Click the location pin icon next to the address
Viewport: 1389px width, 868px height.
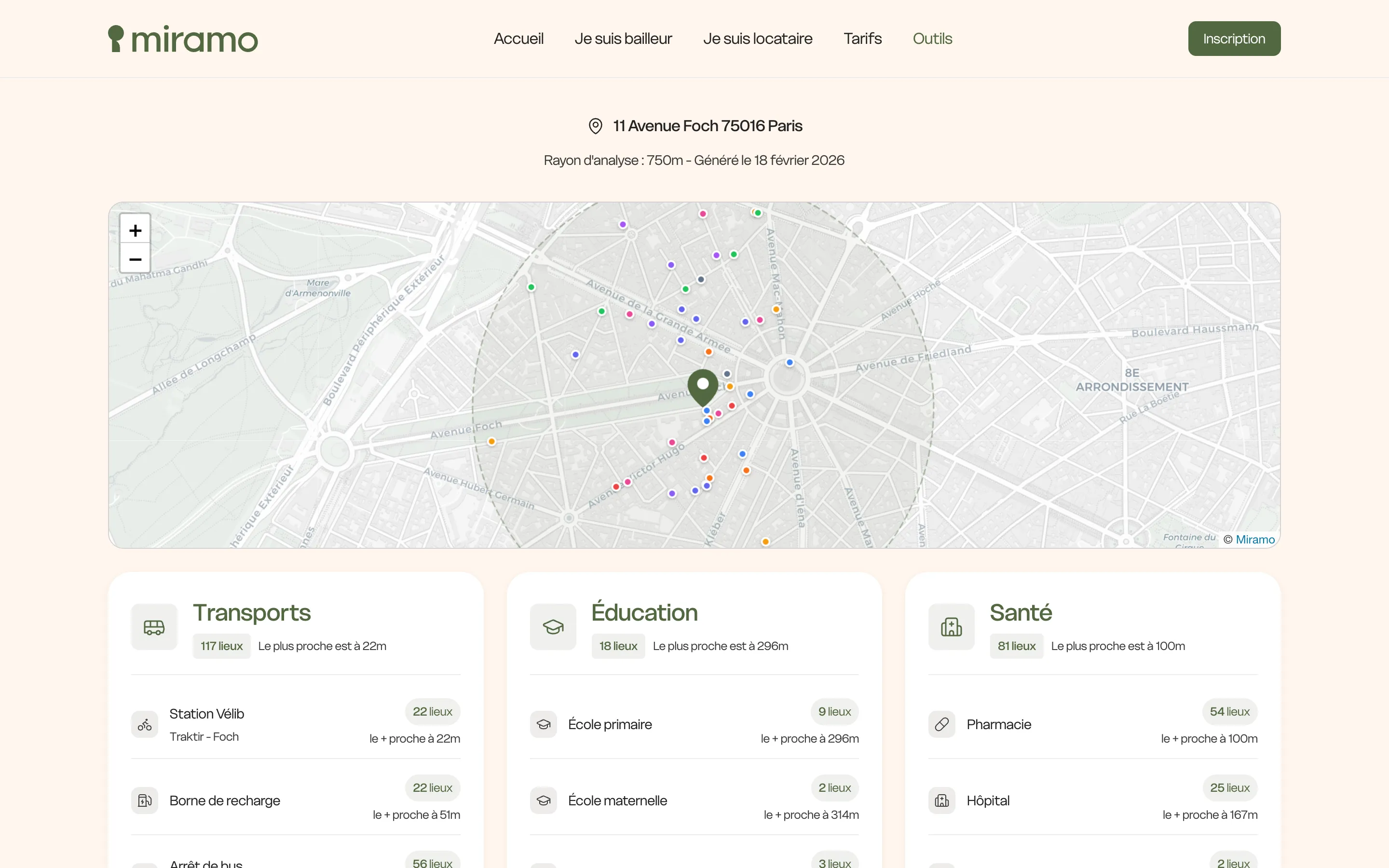click(x=595, y=126)
